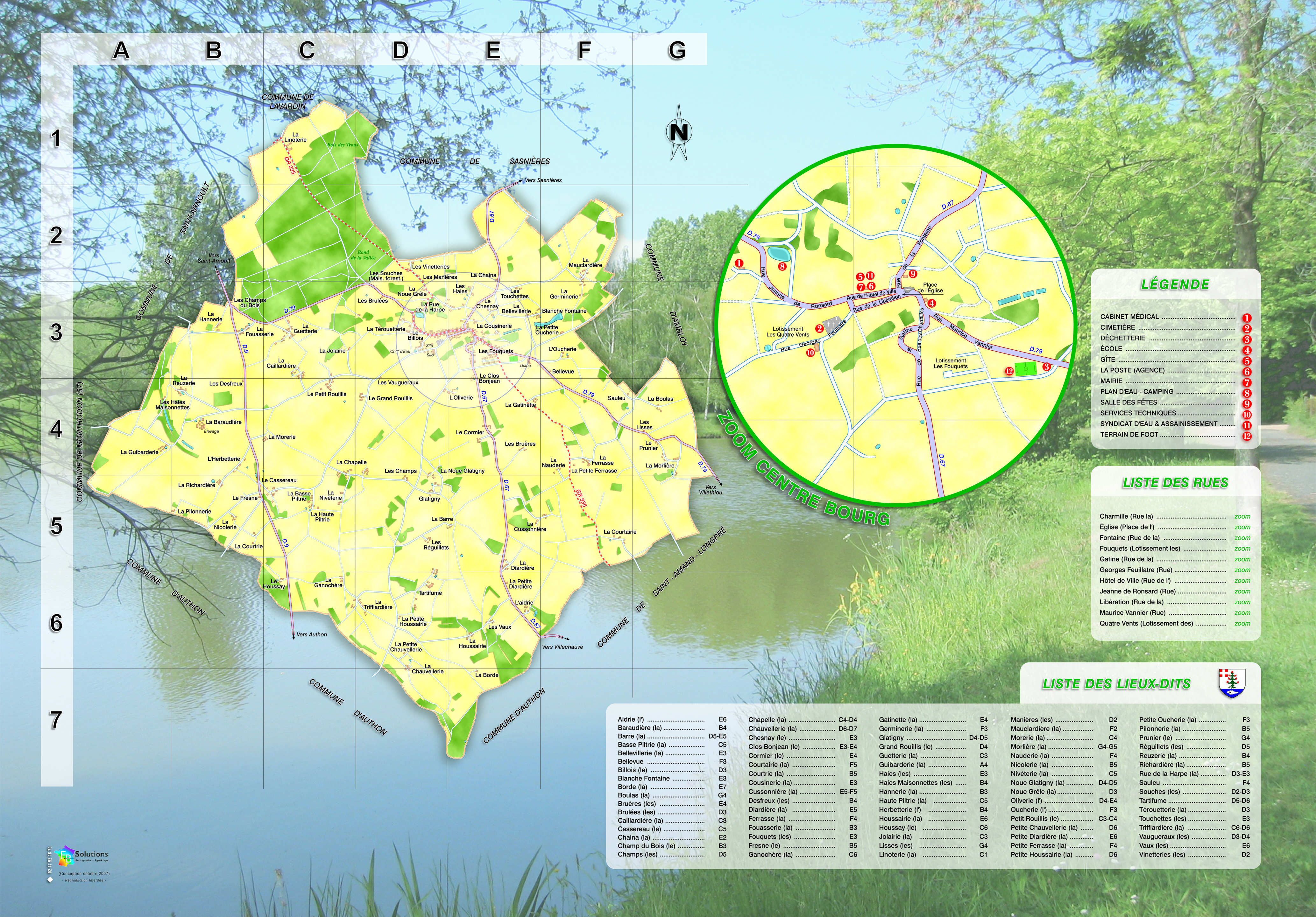The width and height of the screenshot is (1316, 917).
Task: Click the zoom link for Maurice Vannier (Rue)
Action: [1242, 613]
